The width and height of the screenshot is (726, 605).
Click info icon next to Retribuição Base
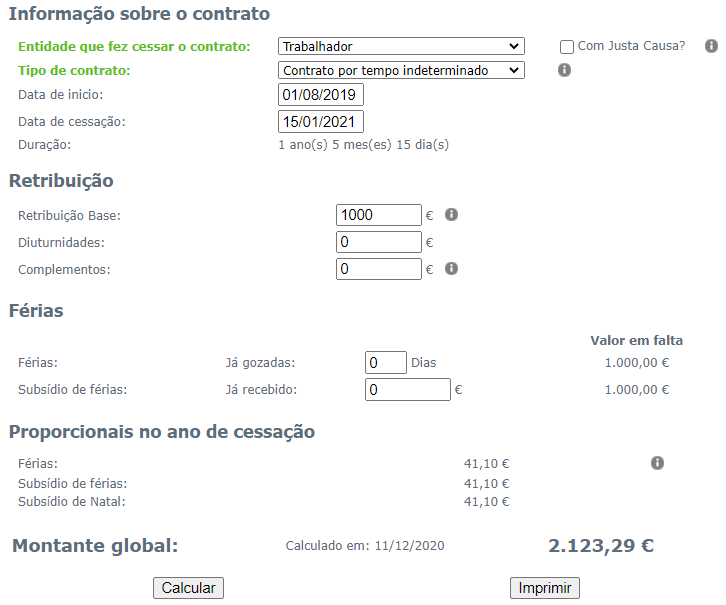click(451, 215)
